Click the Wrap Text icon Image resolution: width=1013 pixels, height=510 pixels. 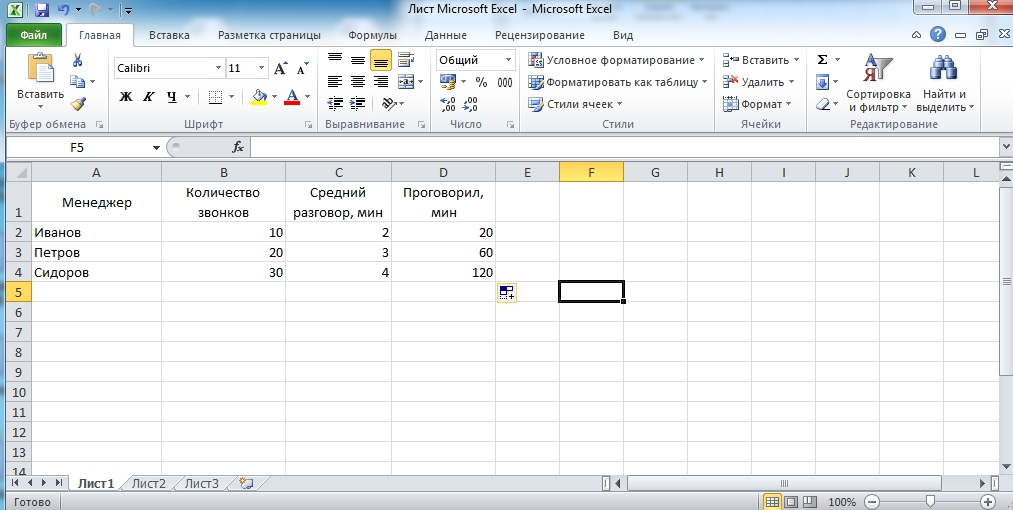(x=406, y=60)
